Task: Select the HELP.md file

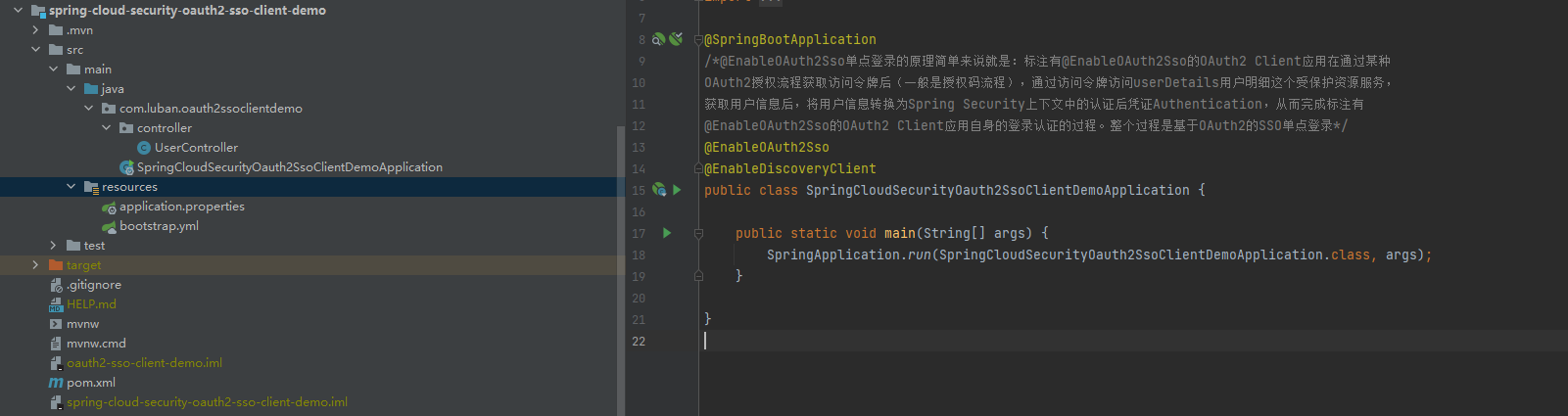Action: (91, 304)
